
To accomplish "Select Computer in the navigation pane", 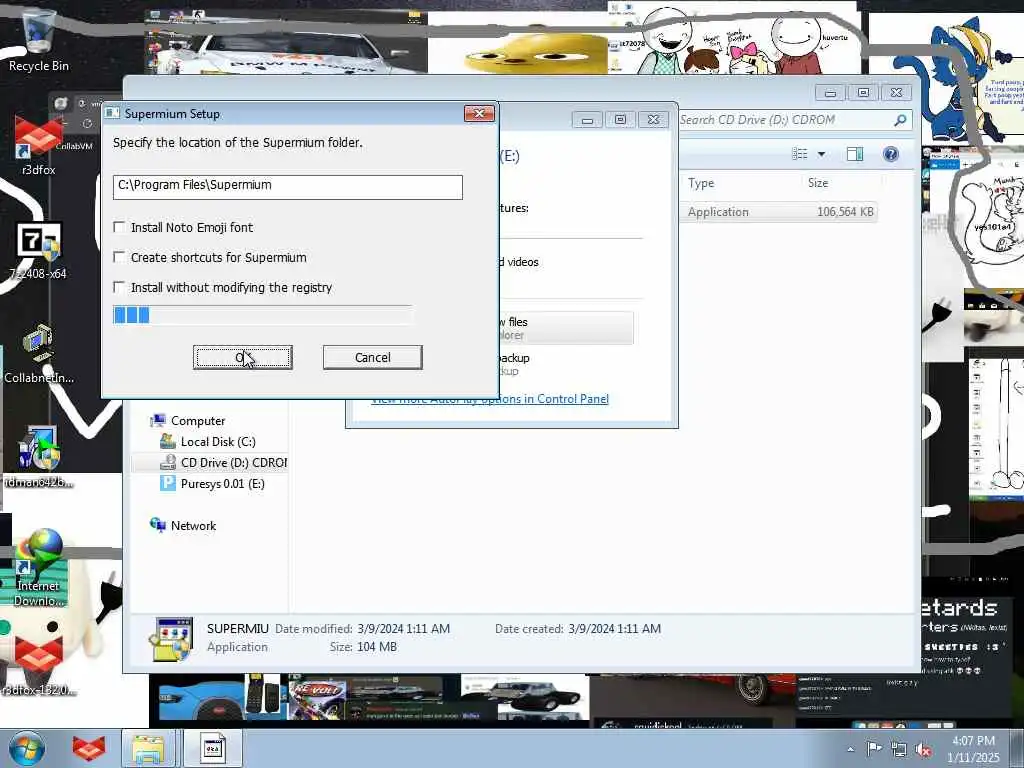I will click(x=198, y=421).
